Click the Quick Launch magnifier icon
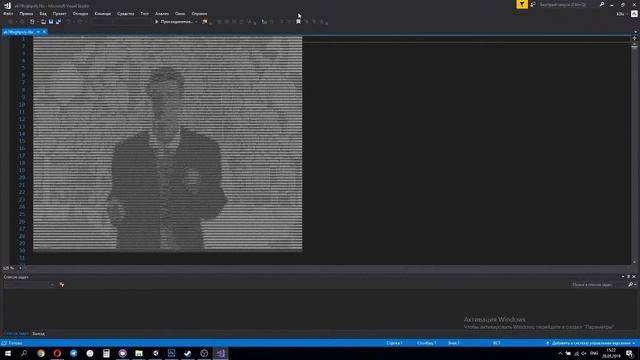 coord(602,4)
